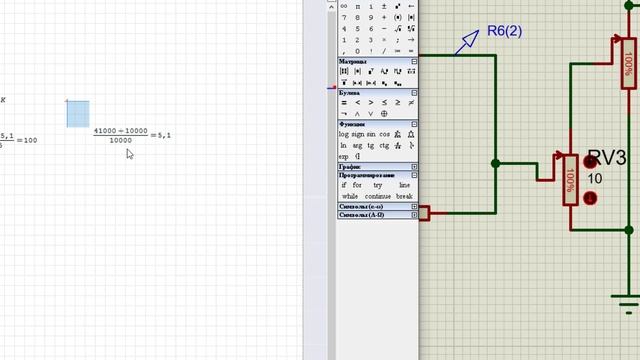Insert absolute value template
Image resolution: width=640 pixels, height=360 pixels.
(411, 18)
